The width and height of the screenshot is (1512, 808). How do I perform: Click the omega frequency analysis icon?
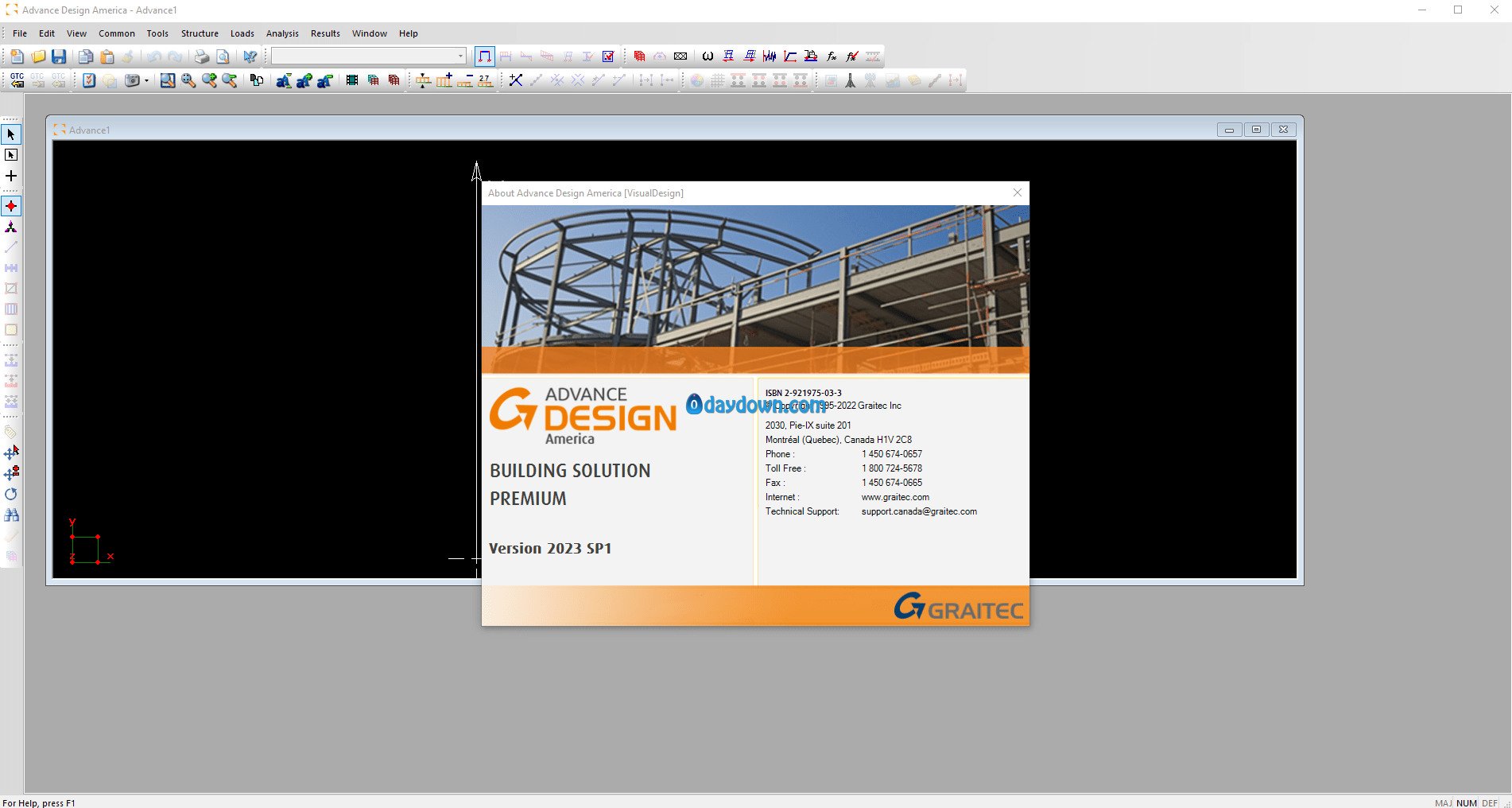click(708, 56)
